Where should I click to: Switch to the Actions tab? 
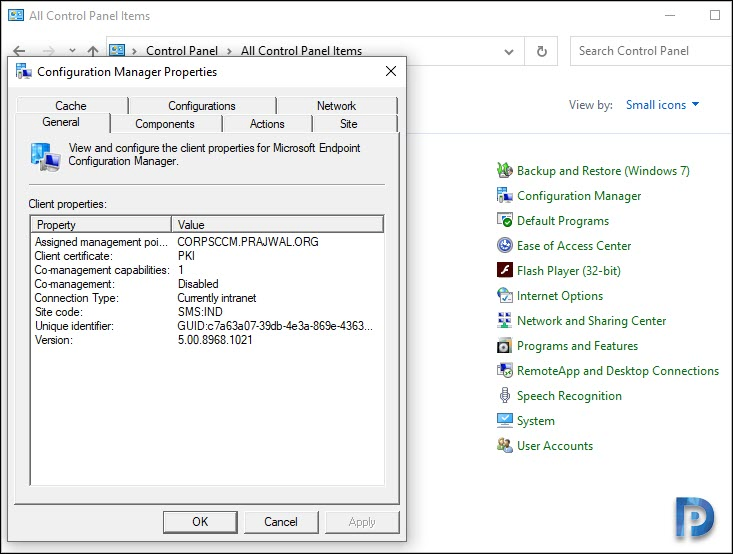point(267,124)
